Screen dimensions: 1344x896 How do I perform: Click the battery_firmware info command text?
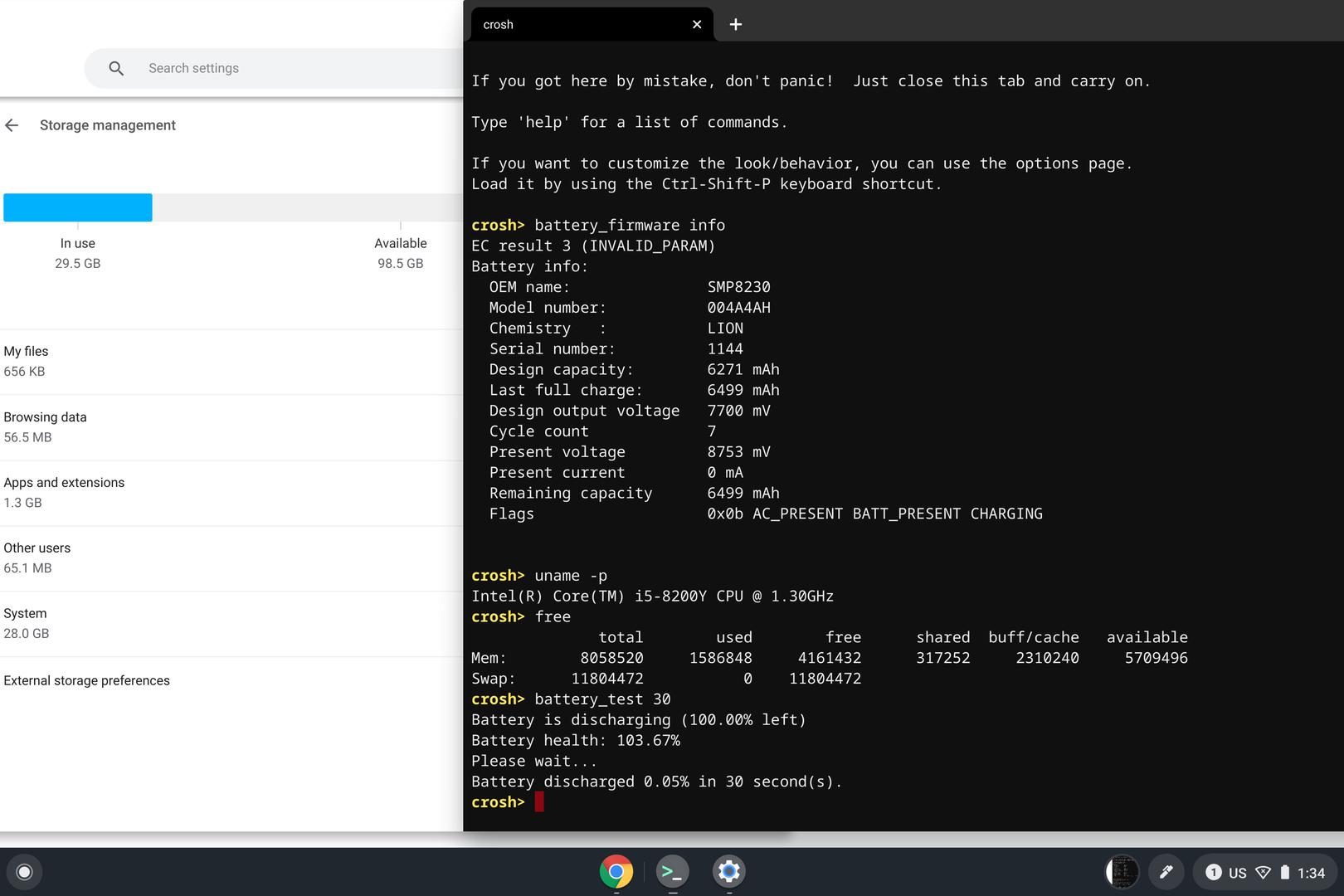point(630,225)
